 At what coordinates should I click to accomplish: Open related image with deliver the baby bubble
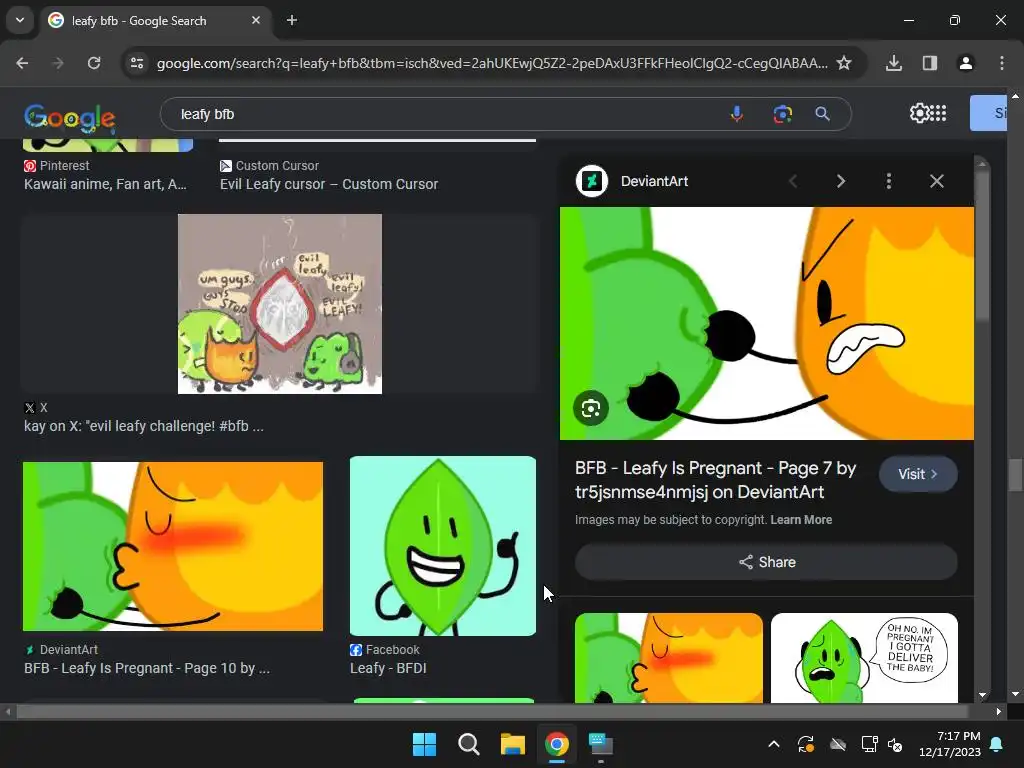[x=864, y=658]
